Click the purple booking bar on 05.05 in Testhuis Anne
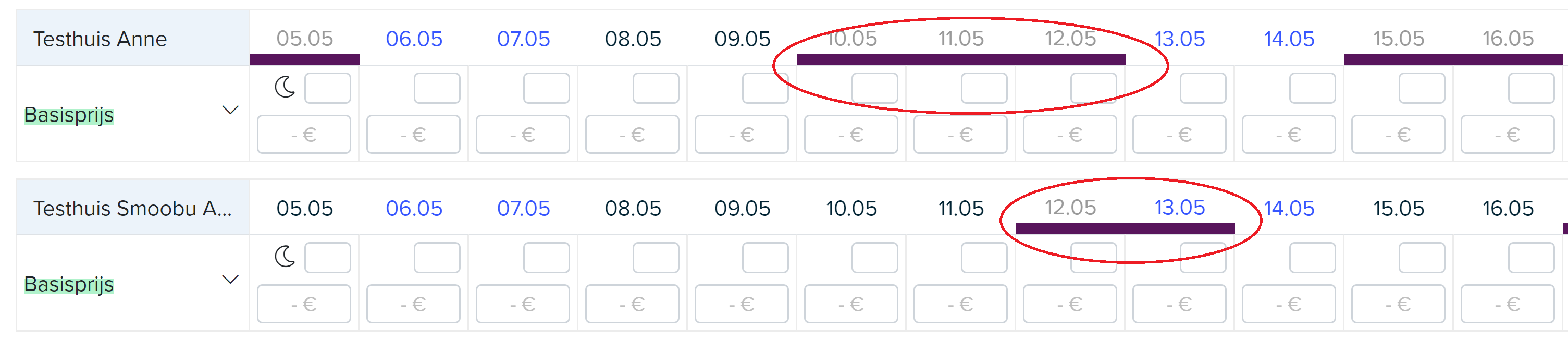Viewport: 1568px width, 338px height. [x=305, y=59]
